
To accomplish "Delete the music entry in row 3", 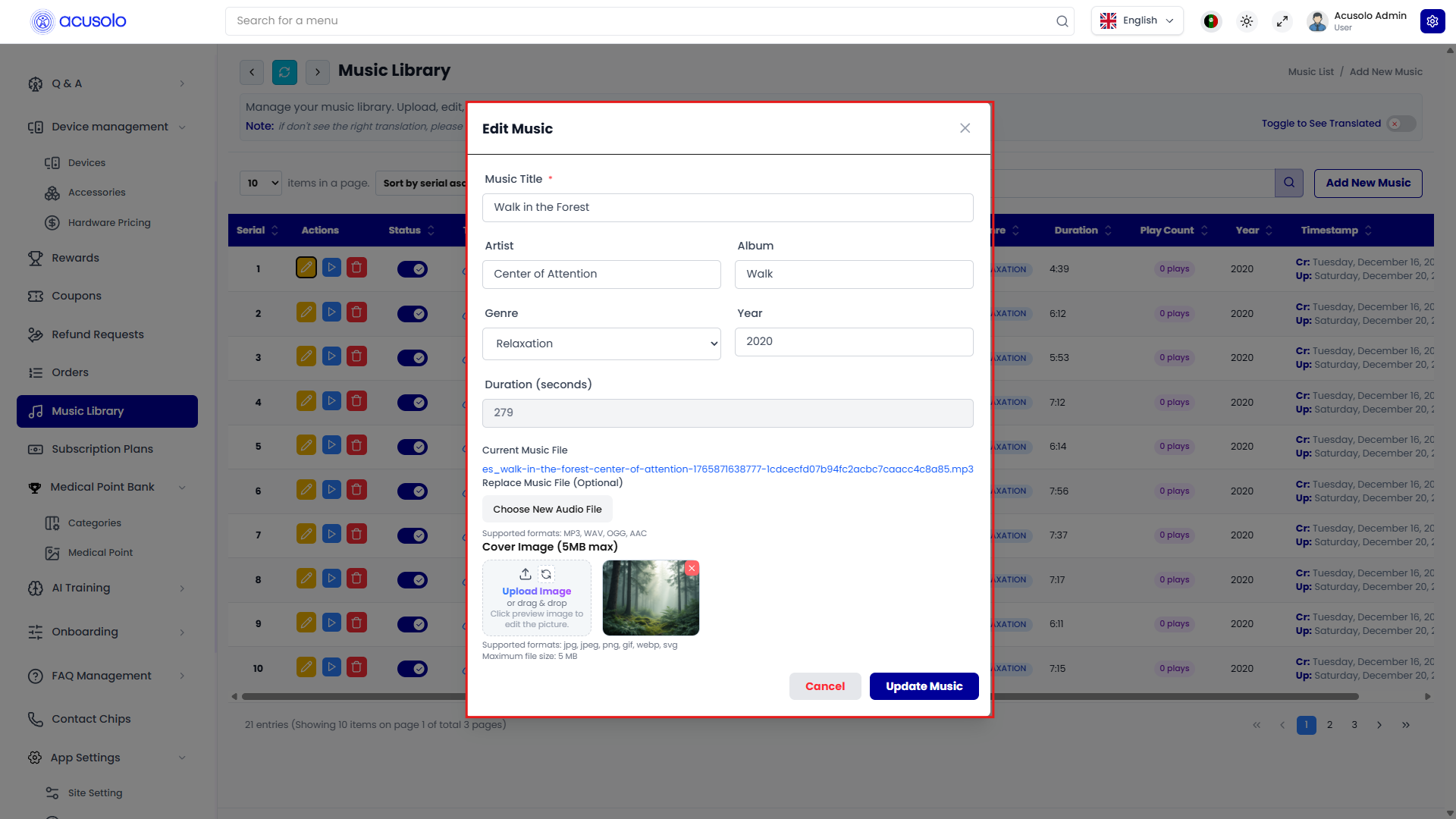I will [356, 356].
